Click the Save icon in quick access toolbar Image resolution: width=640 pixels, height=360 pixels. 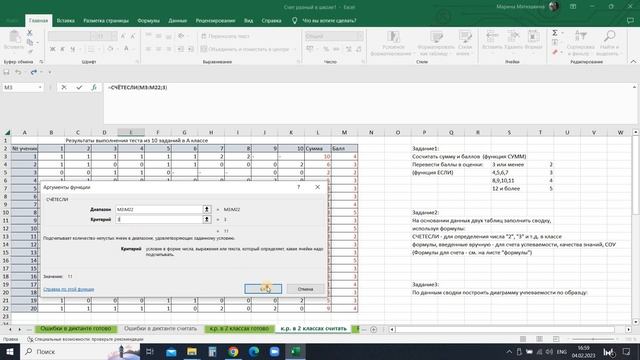click(7, 72)
